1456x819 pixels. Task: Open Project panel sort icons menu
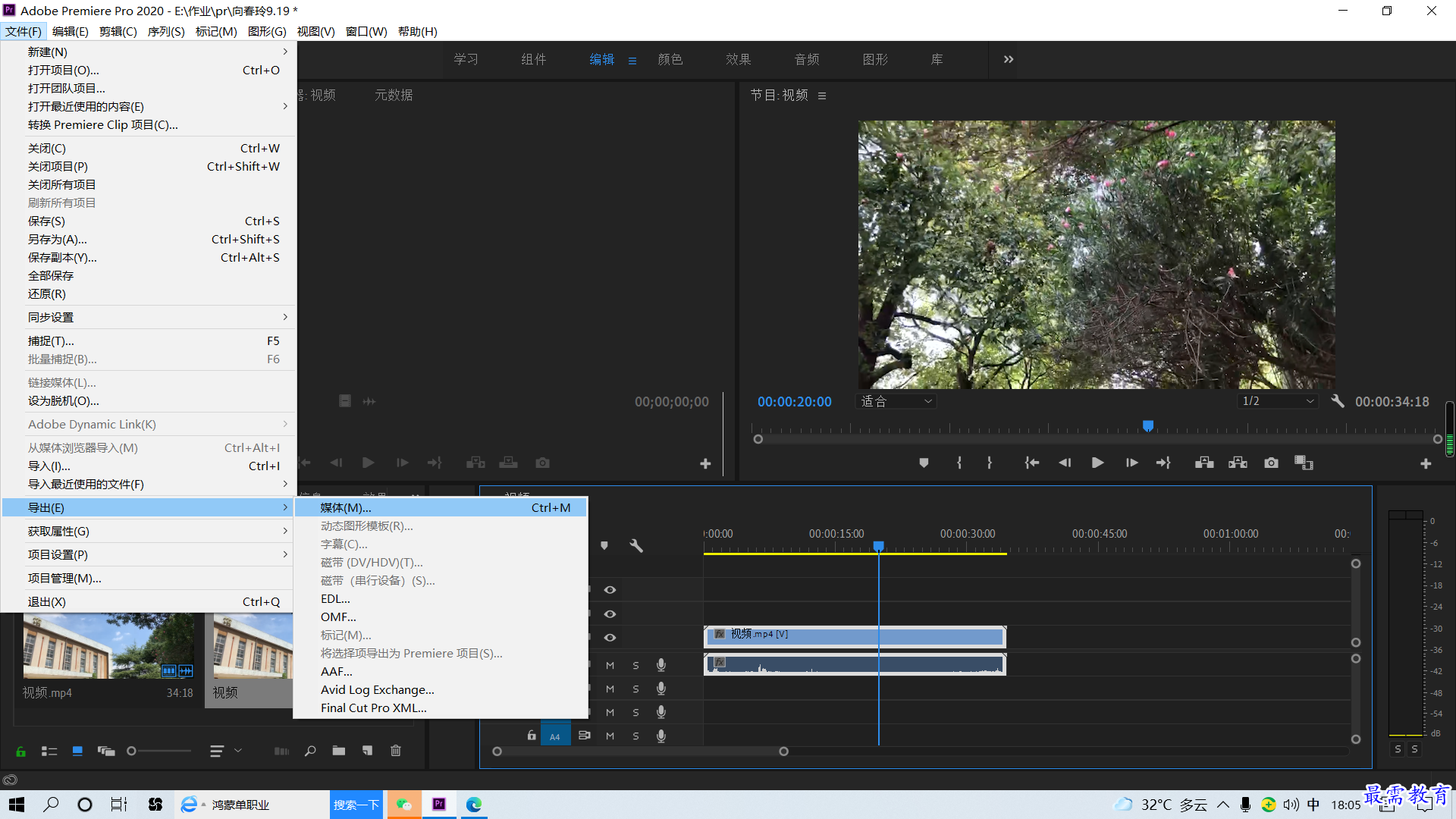point(225,751)
